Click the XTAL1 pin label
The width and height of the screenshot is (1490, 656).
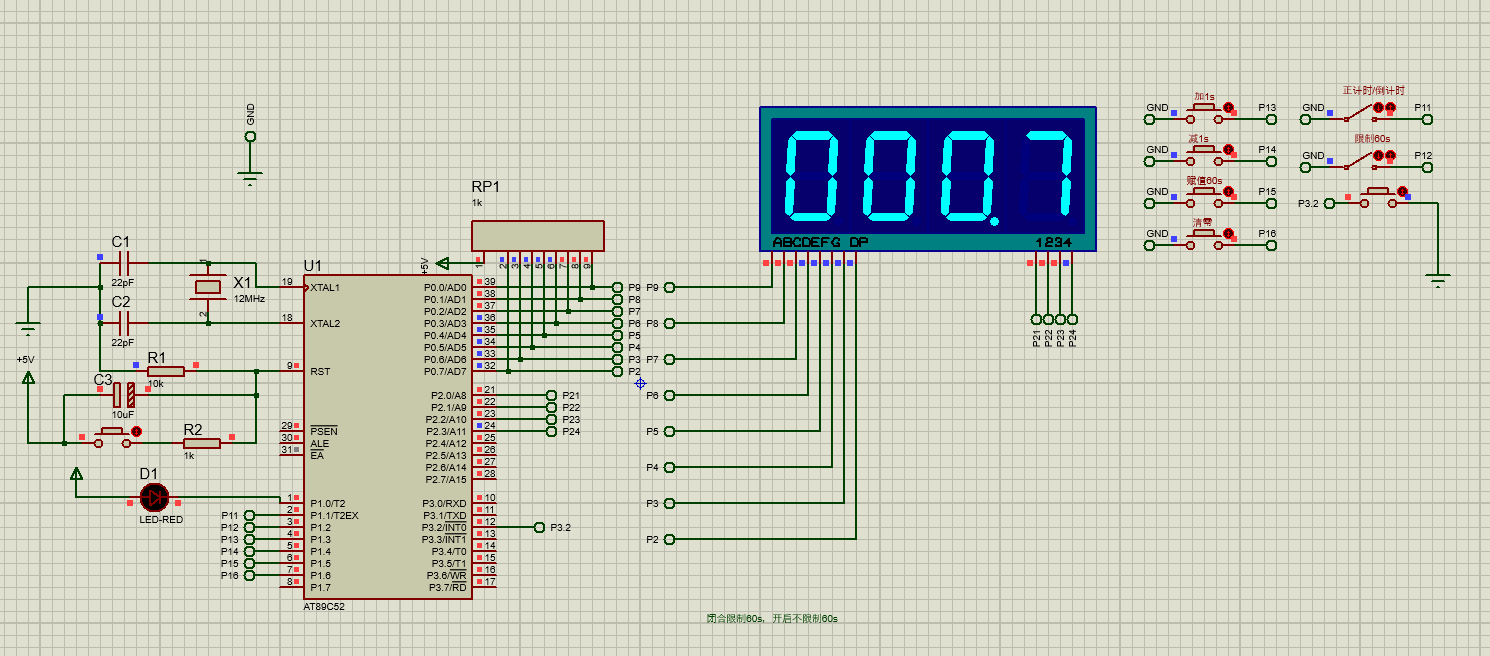tap(325, 288)
